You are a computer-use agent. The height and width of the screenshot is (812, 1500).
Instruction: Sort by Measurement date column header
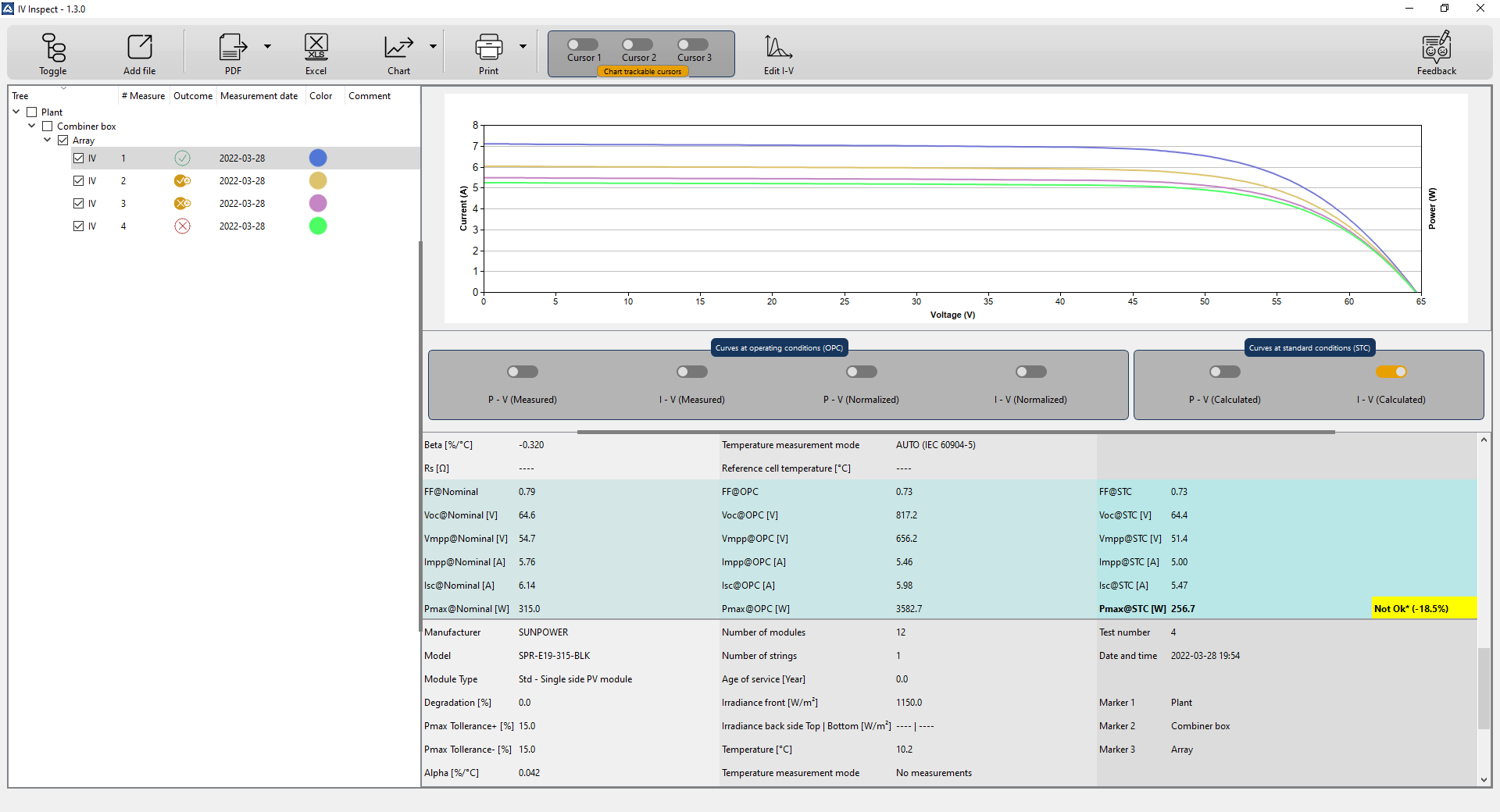click(259, 96)
